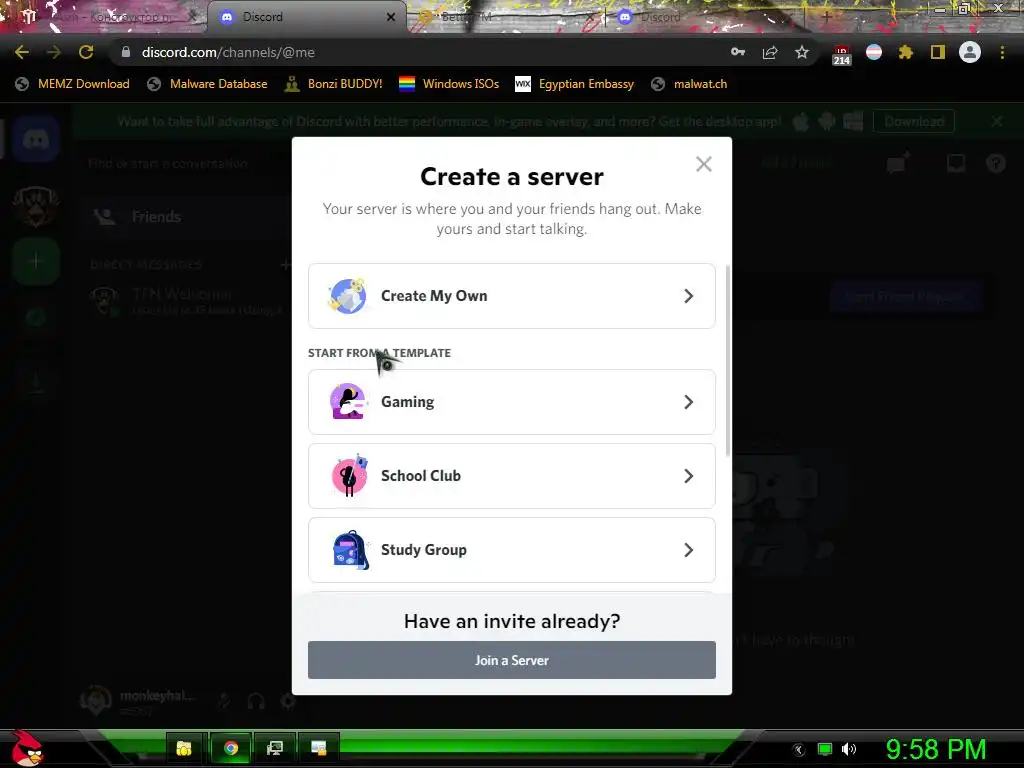Open the Discord inbox icon

[x=956, y=163]
